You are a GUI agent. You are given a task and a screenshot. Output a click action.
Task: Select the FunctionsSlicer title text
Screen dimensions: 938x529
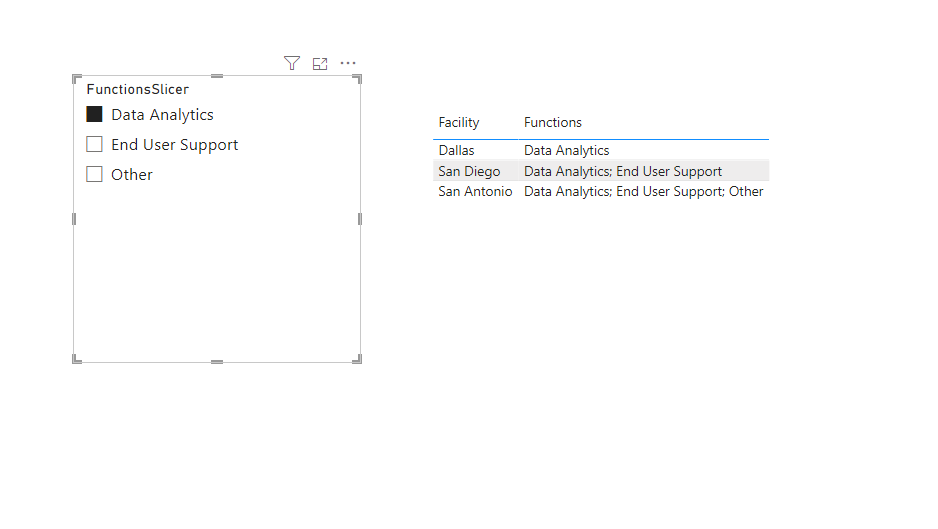coord(138,89)
